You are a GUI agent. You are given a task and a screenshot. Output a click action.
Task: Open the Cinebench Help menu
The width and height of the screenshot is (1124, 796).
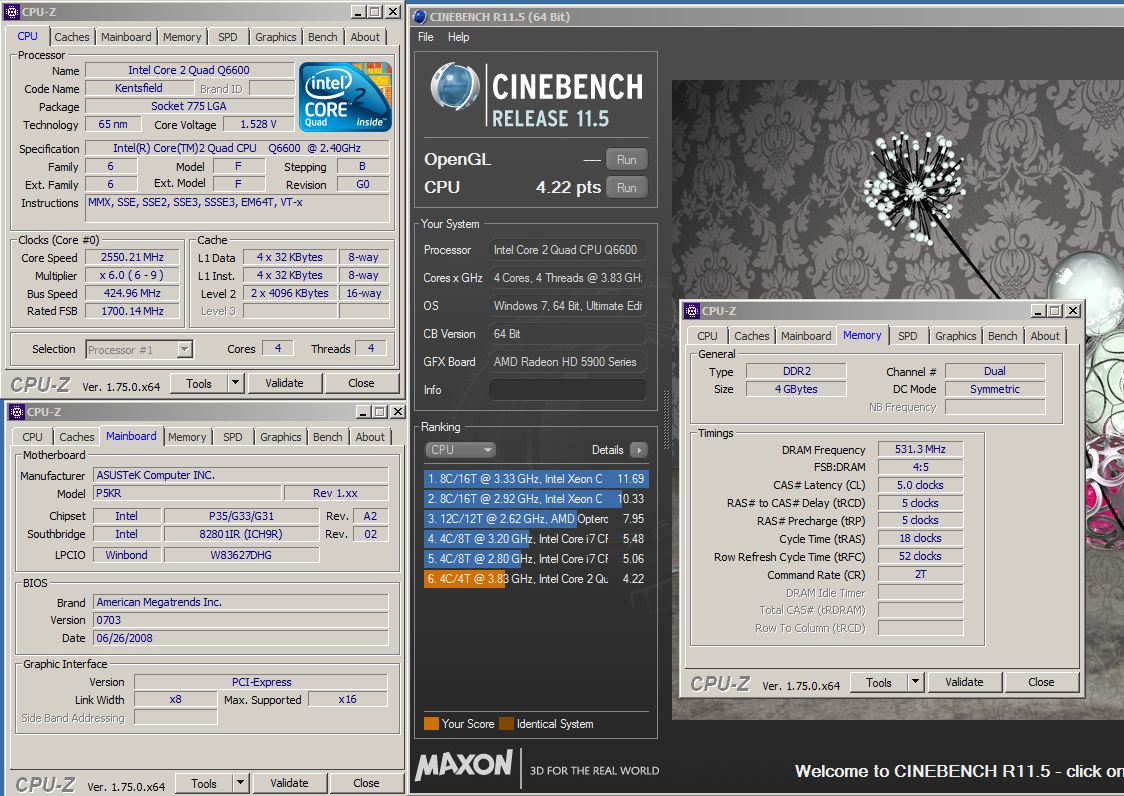tap(458, 37)
